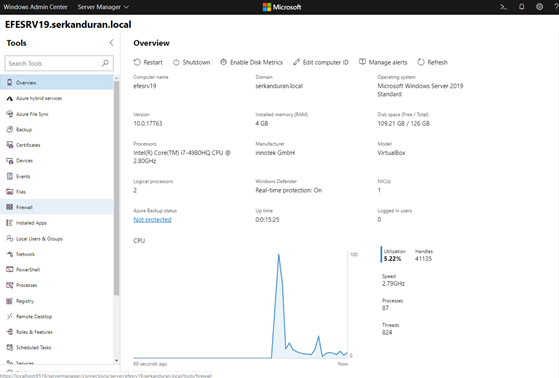Follow the Not protected Azure Backup link

152,220
